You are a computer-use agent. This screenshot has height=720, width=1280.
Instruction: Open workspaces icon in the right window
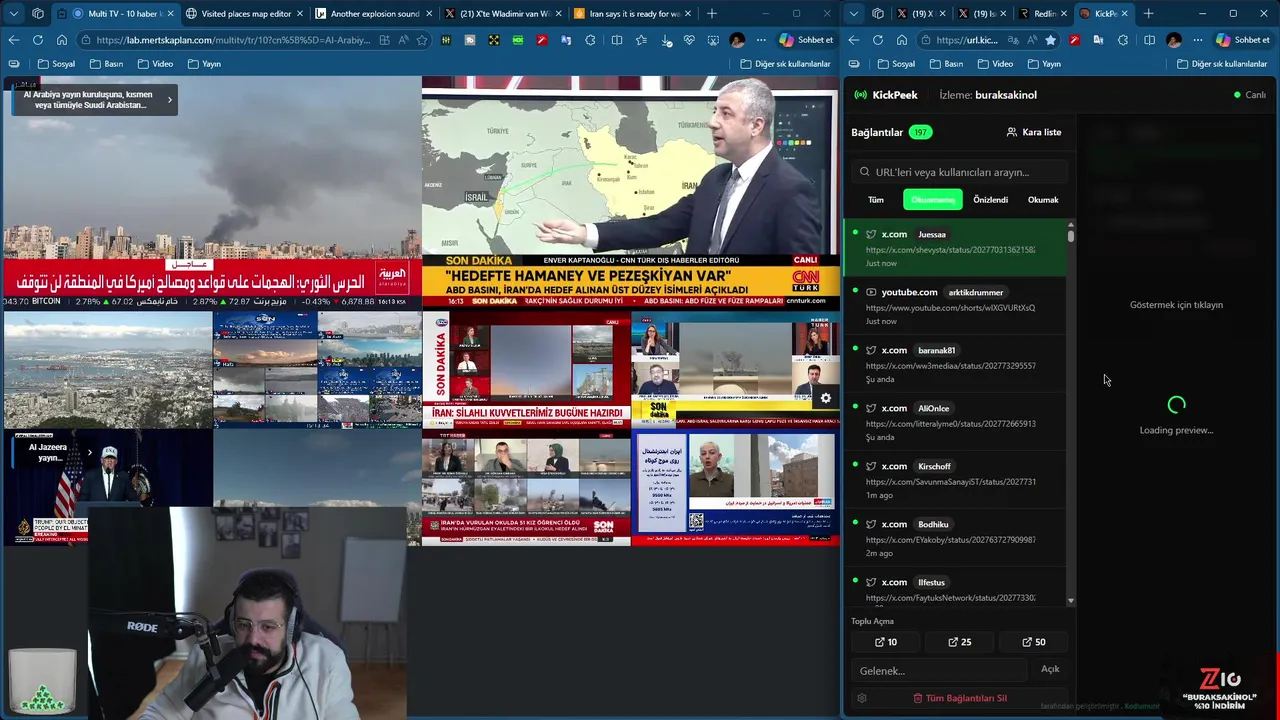pos(878,14)
